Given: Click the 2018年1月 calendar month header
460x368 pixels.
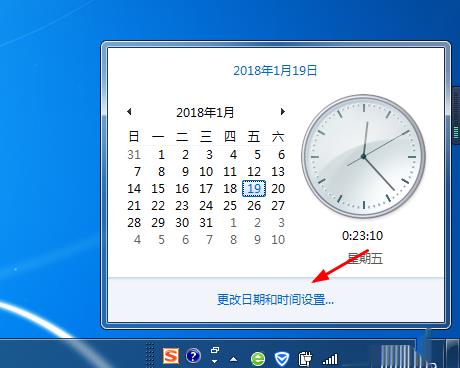Looking at the screenshot, I should [205, 112].
